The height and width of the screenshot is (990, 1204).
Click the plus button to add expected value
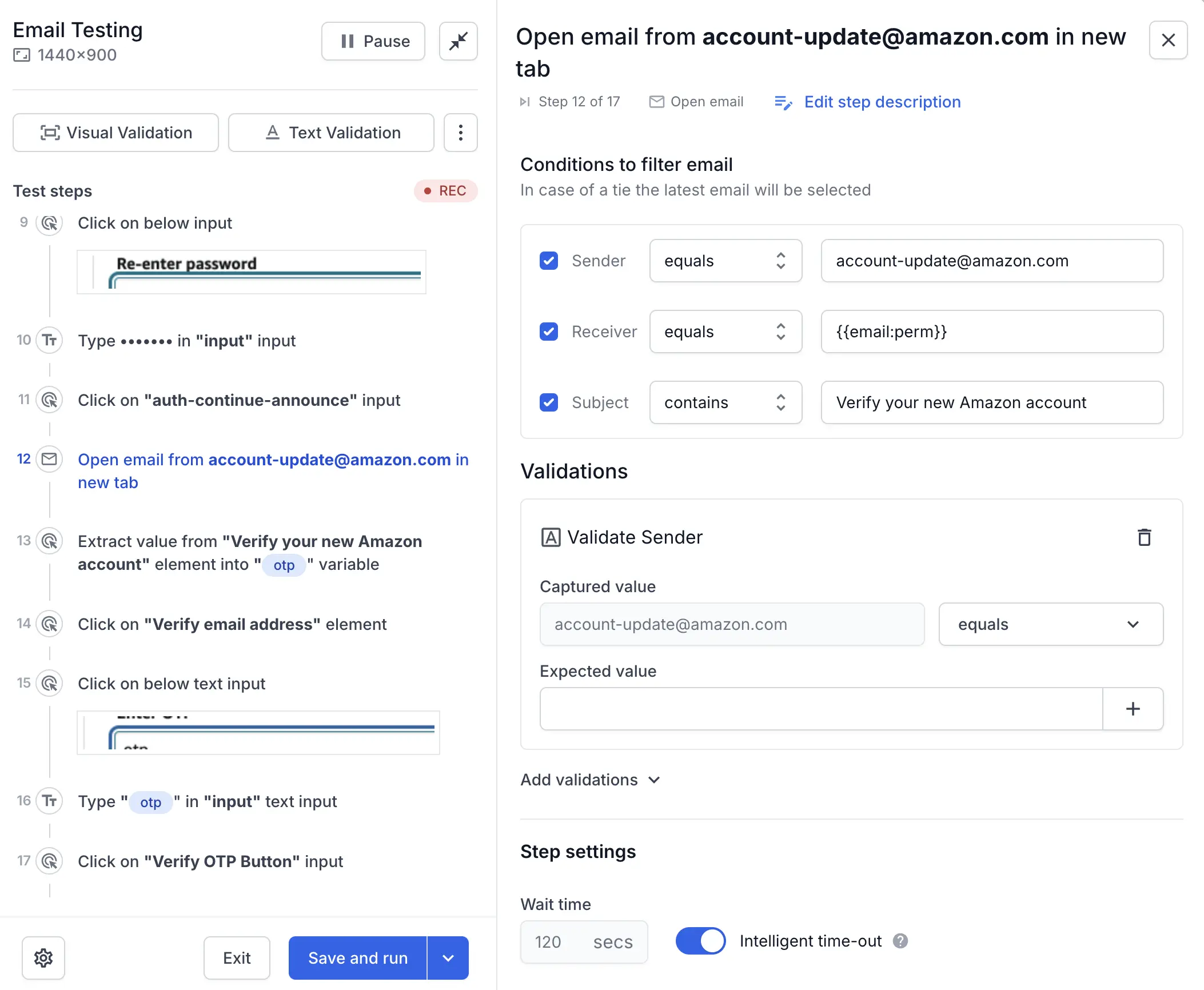point(1133,709)
